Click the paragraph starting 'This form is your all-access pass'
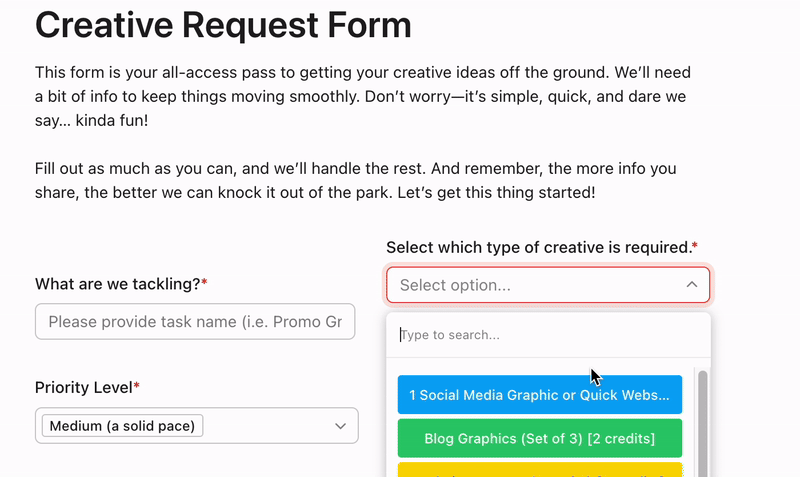The height and width of the screenshot is (477, 800). (x=362, y=96)
